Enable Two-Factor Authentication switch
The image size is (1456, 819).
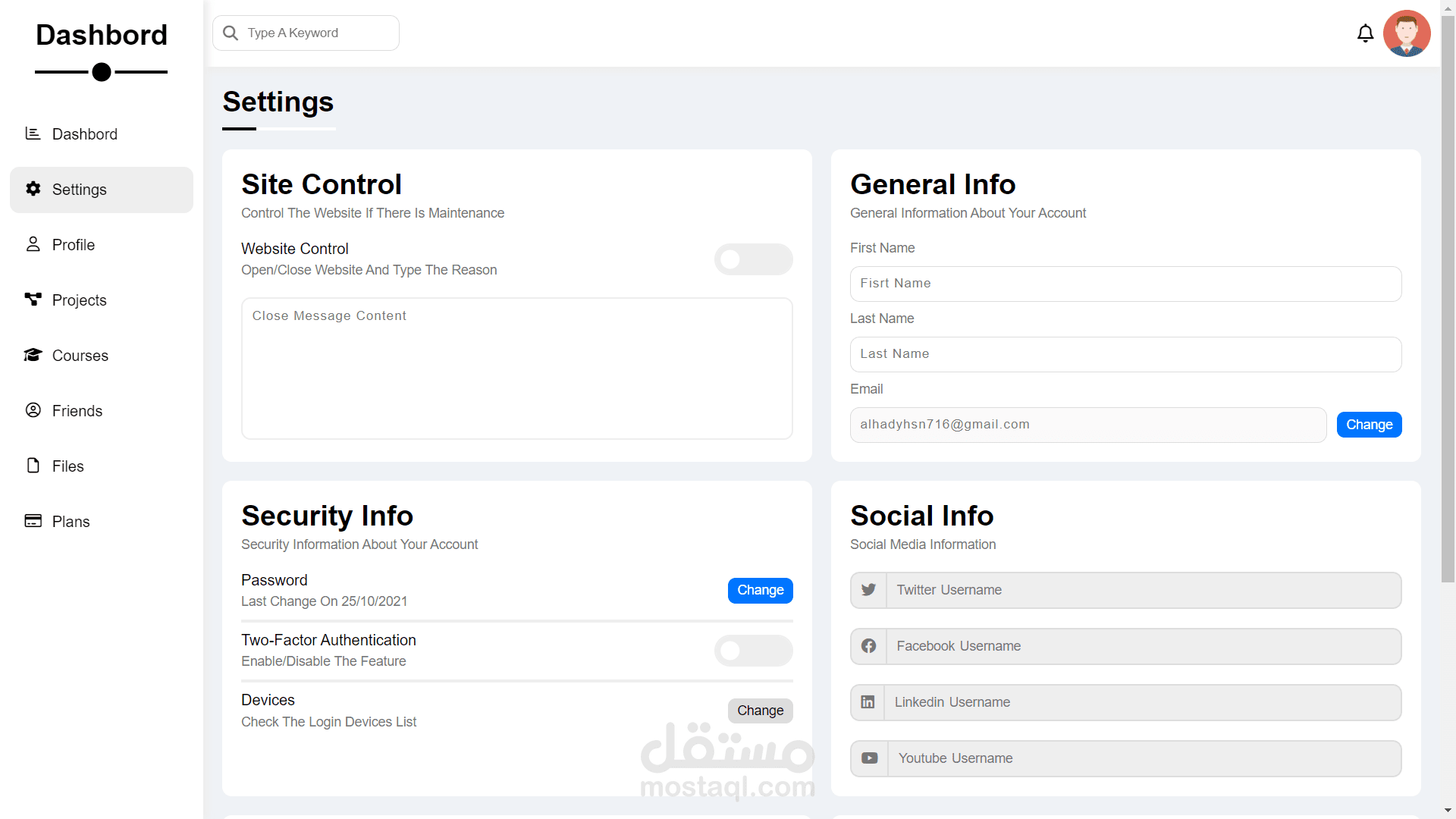click(x=753, y=651)
